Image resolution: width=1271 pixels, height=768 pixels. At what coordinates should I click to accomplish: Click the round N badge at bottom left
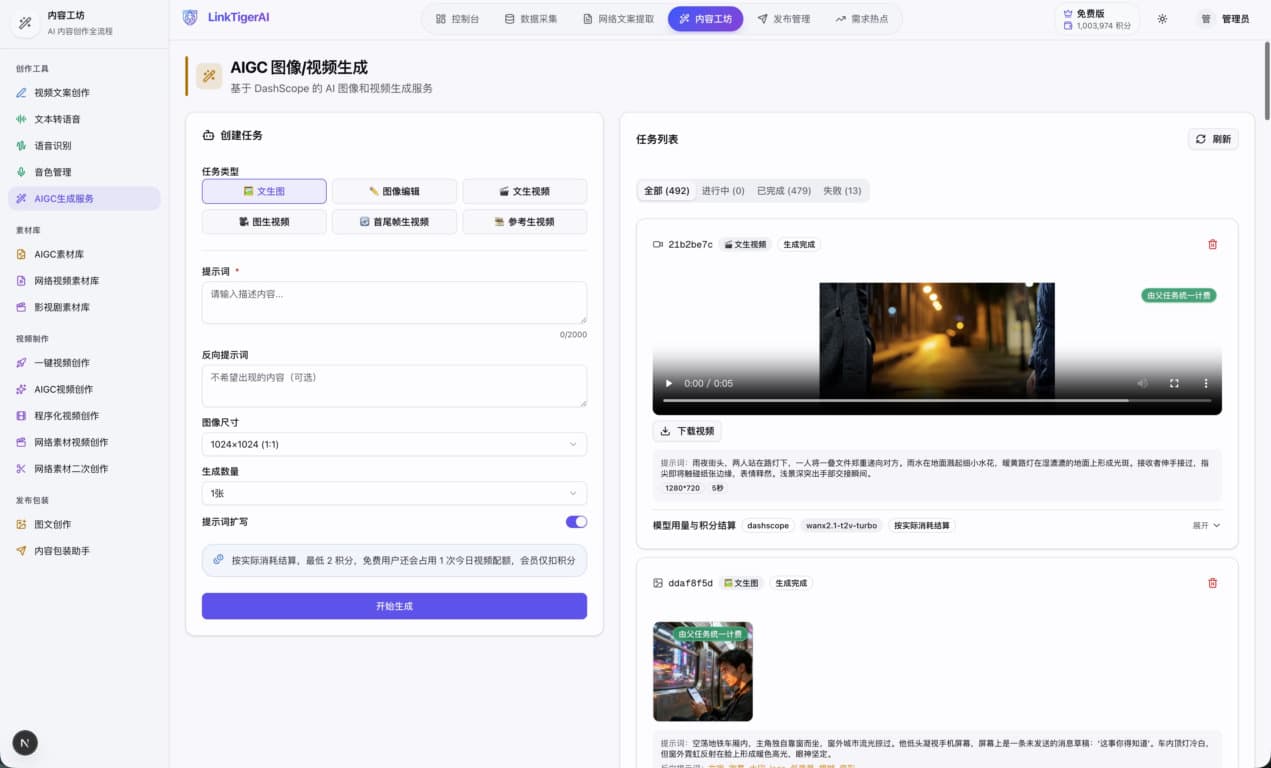[x=25, y=742]
